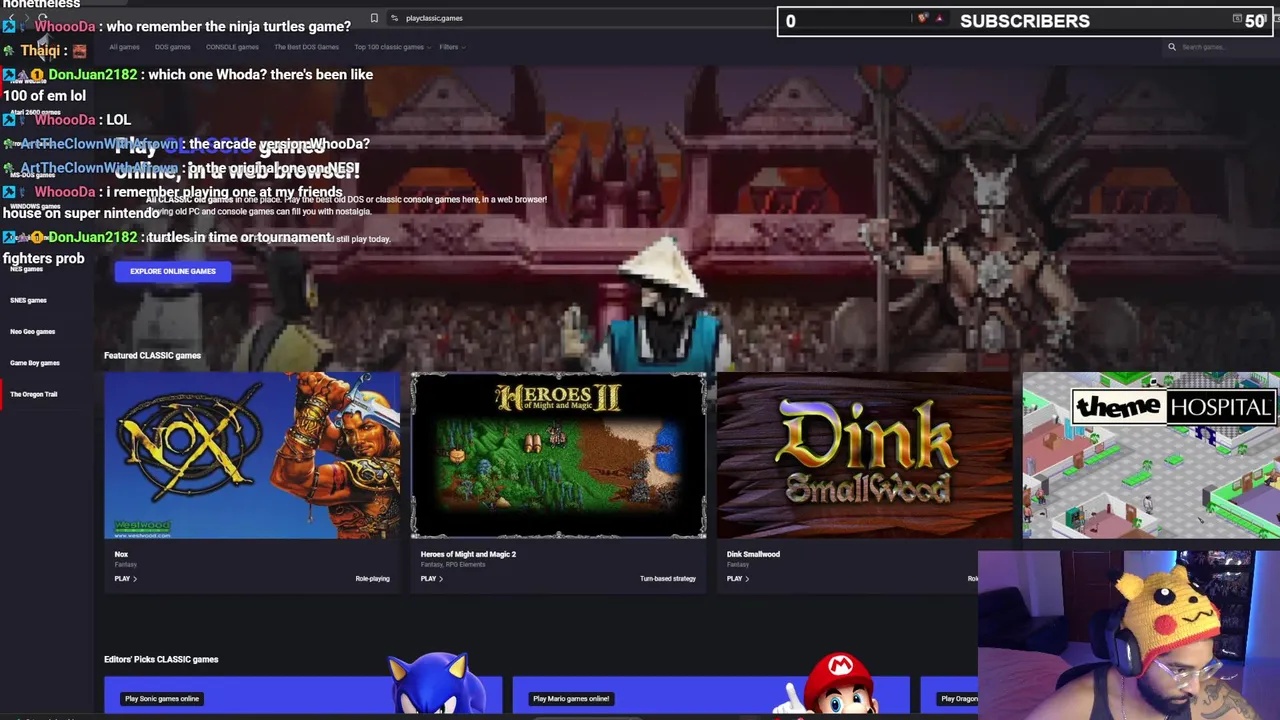
Task: Click the site info icon in the address bar
Action: coord(395,18)
